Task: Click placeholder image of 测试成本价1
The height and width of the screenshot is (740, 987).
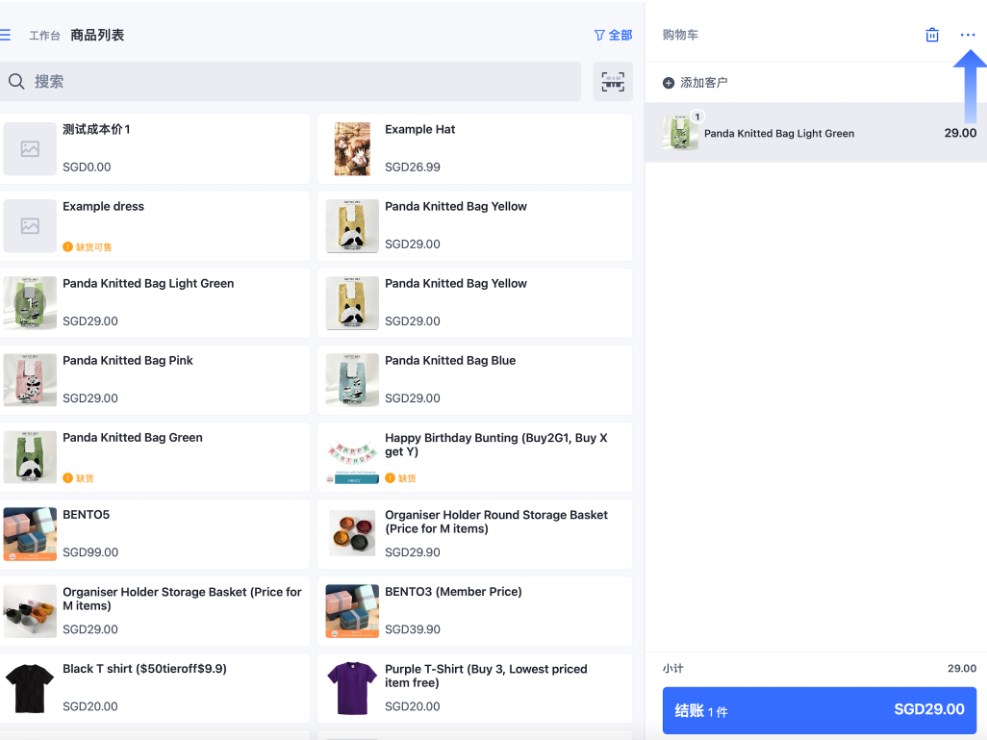Action: pos(30,149)
